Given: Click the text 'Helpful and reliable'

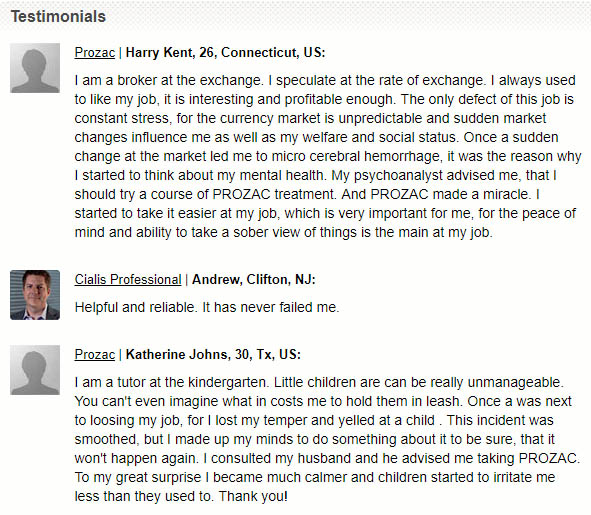Looking at the screenshot, I should click(135, 307).
